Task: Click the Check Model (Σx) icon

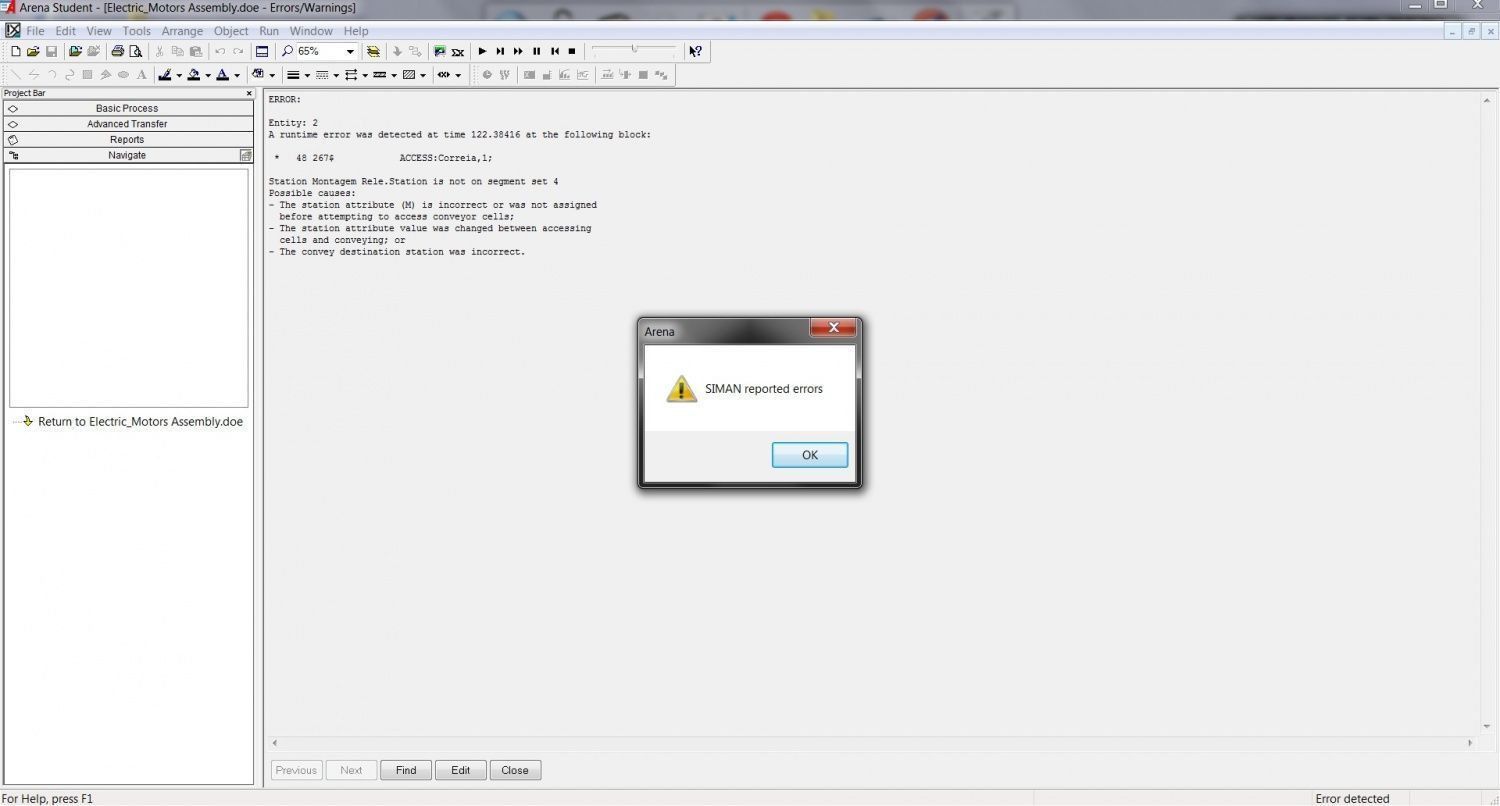Action: tap(457, 51)
